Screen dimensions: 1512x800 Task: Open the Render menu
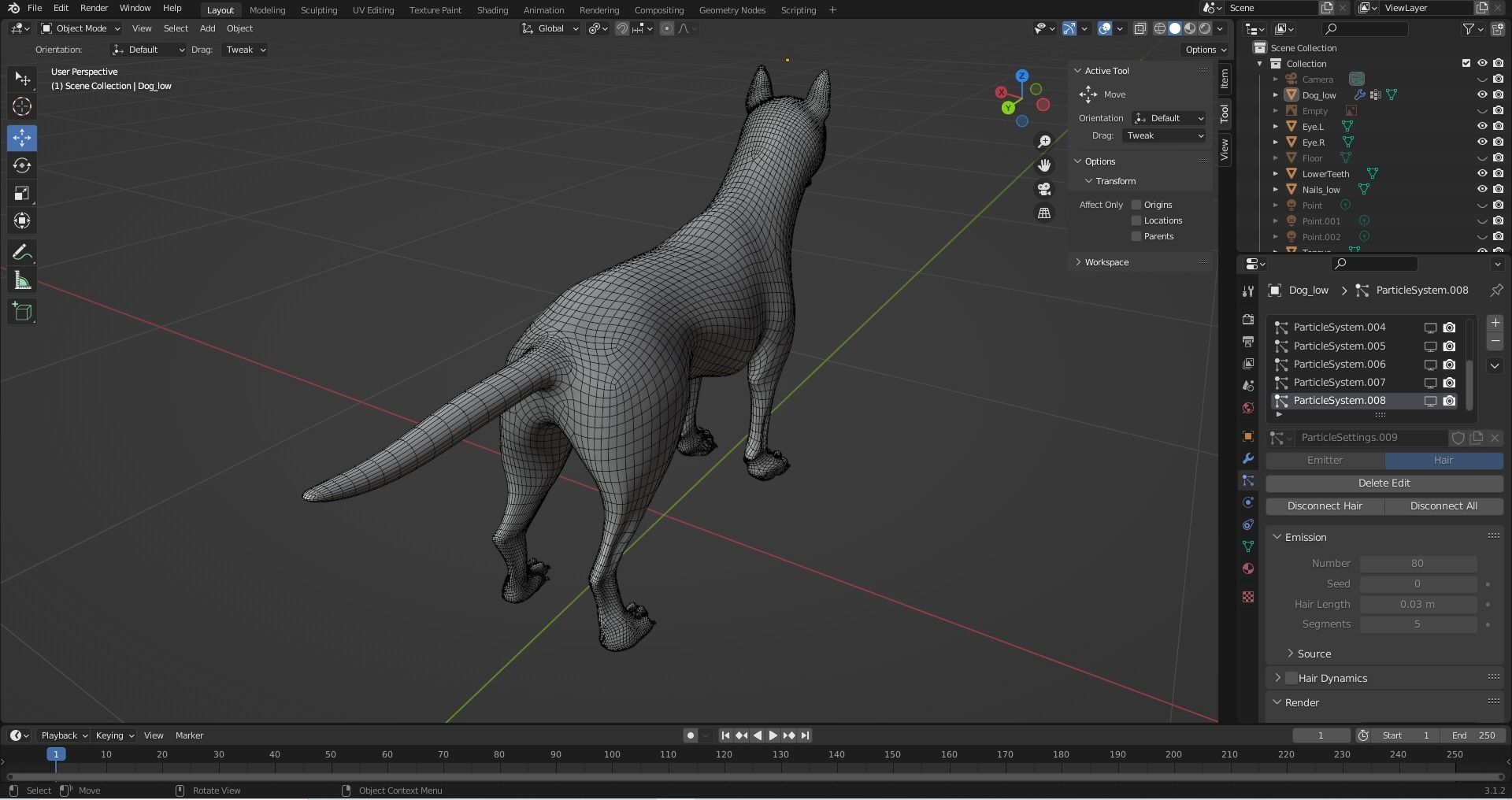pyautogui.click(x=94, y=8)
